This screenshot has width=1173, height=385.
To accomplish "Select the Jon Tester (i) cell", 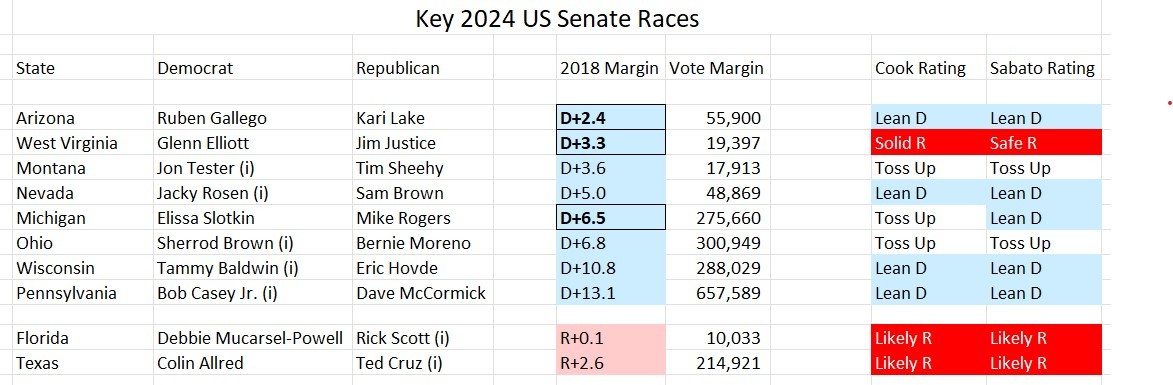I will [253, 168].
